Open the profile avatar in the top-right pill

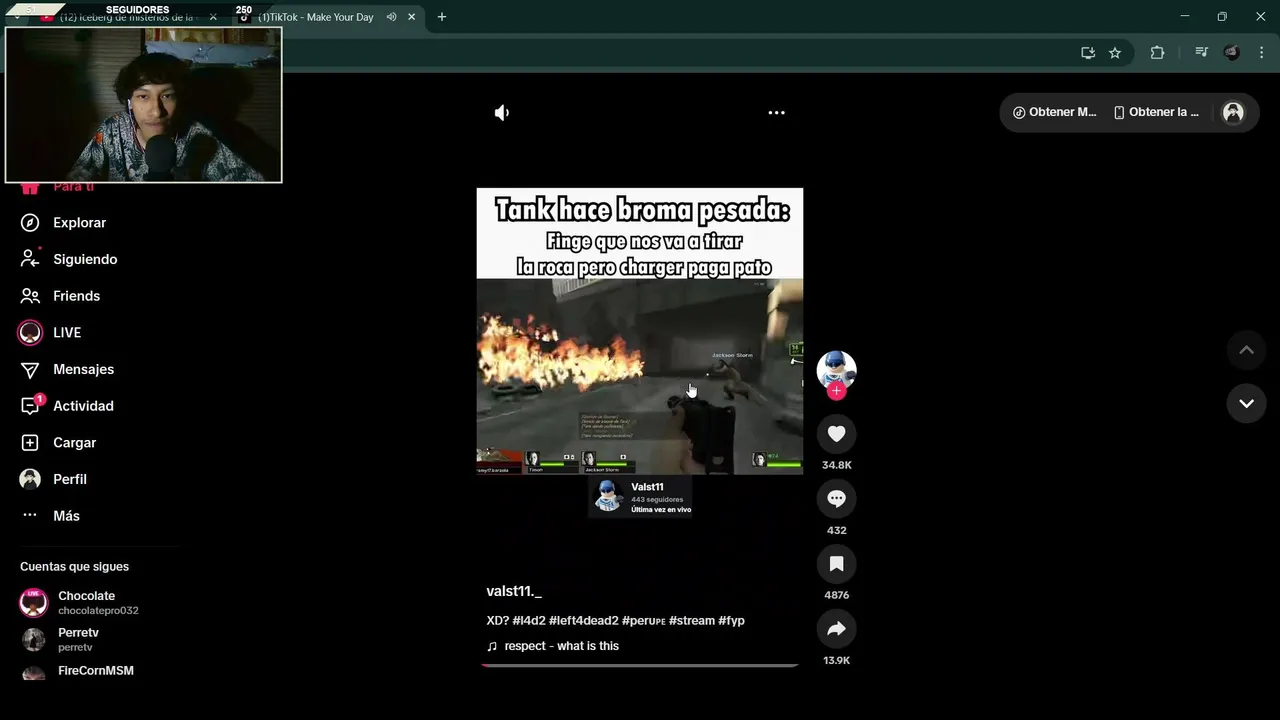(1233, 112)
